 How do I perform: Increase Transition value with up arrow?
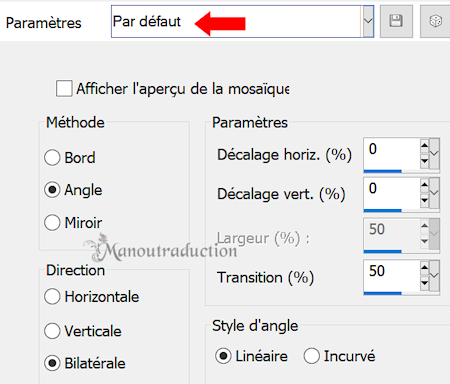(x=424, y=267)
